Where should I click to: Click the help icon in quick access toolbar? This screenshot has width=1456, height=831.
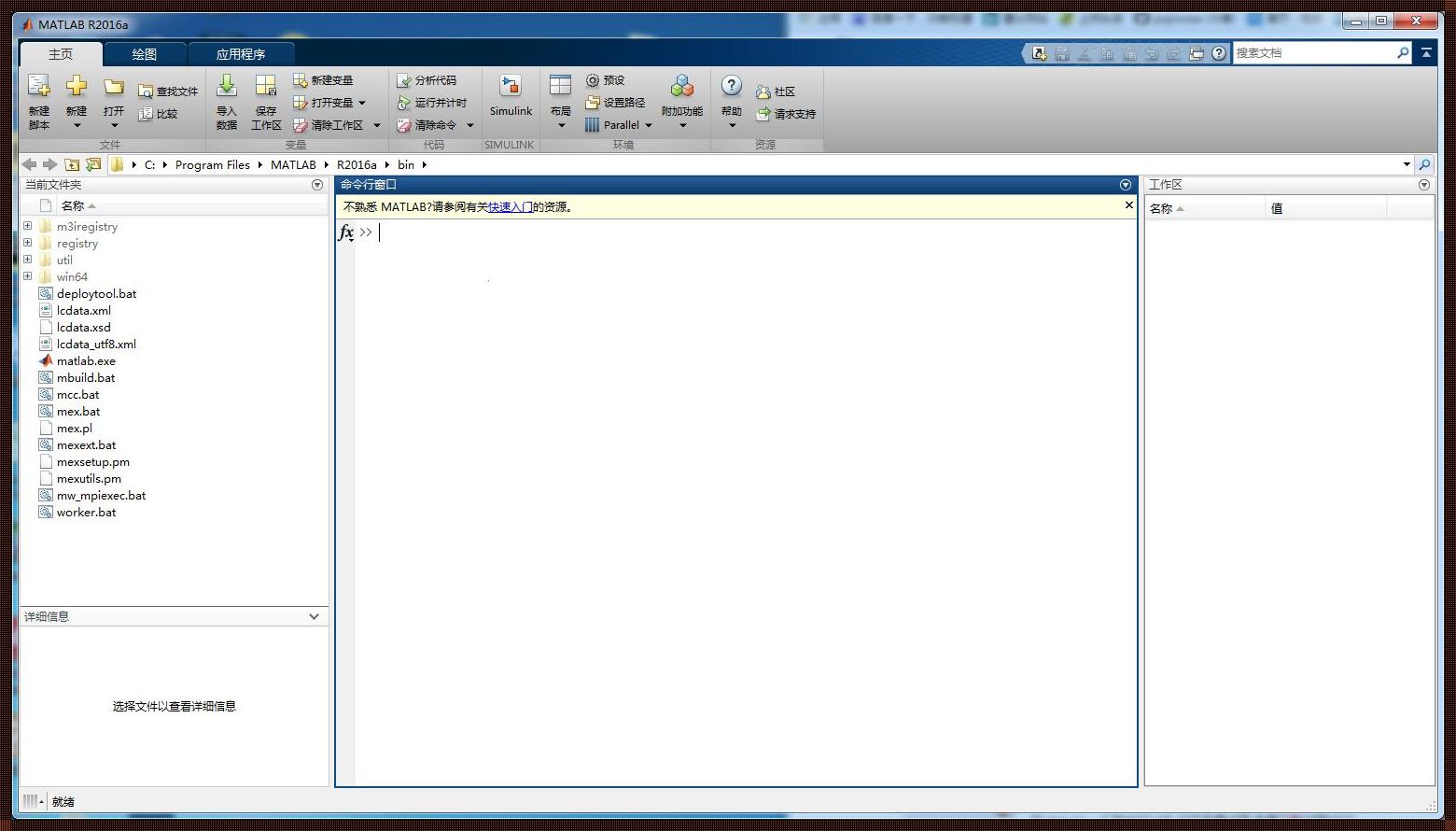(x=1219, y=53)
